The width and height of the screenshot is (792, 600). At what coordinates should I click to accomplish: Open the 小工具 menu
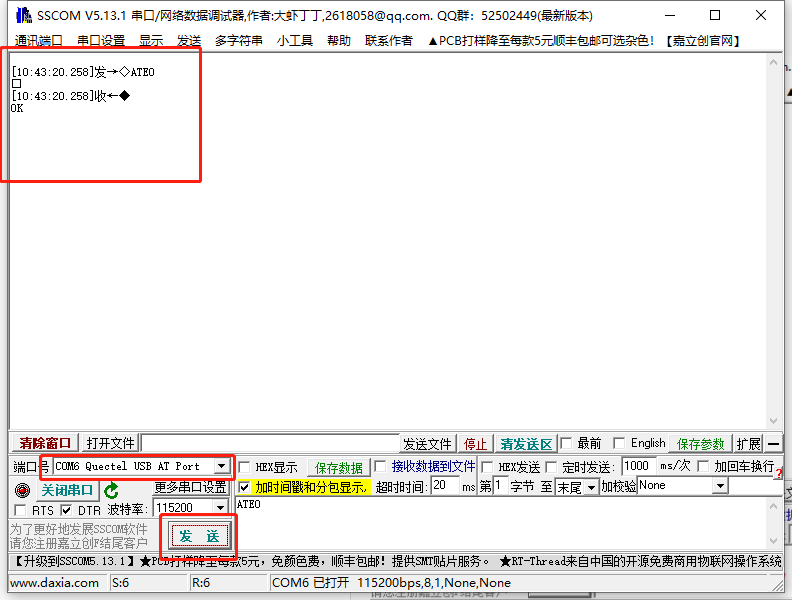click(294, 40)
